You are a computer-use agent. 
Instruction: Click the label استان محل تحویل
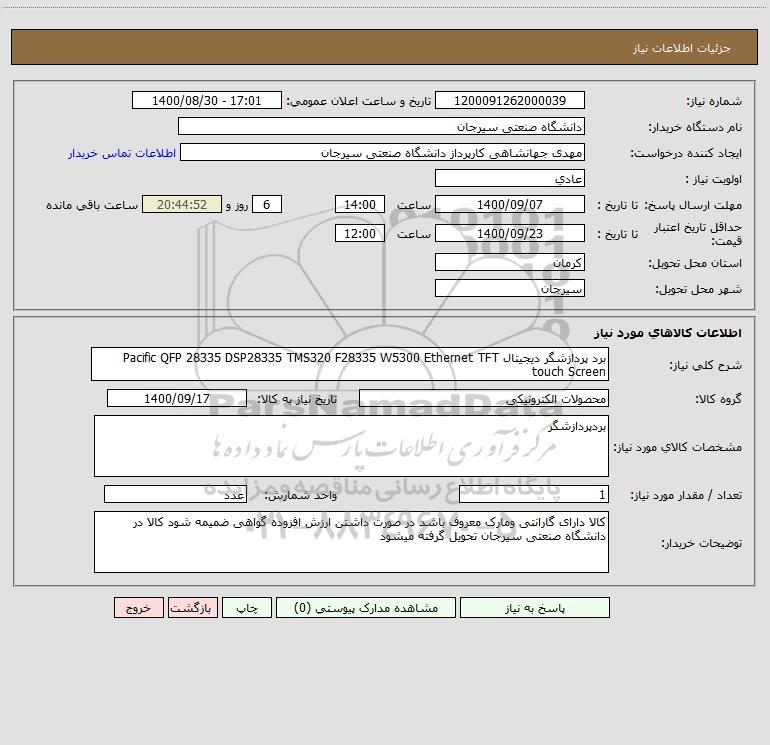(x=695, y=264)
